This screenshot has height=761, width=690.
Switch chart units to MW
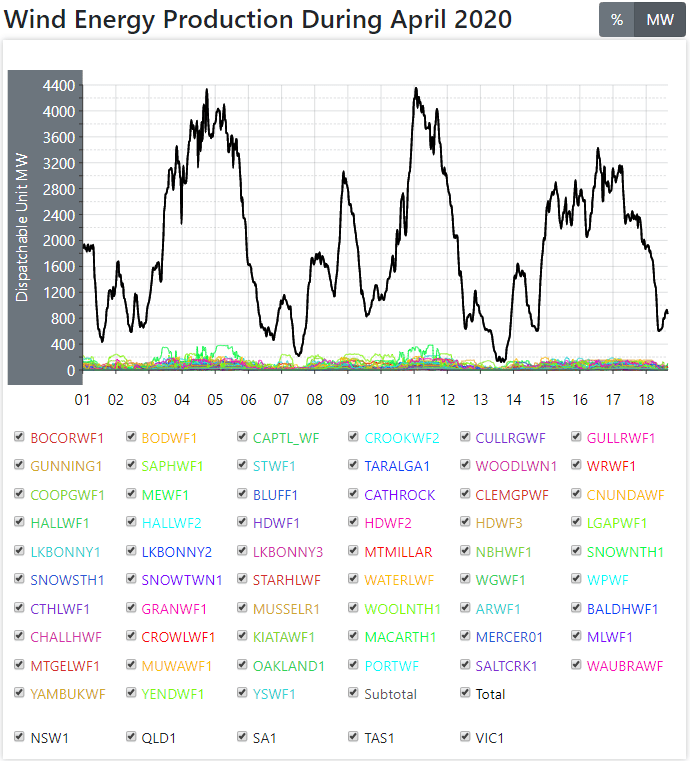pyautogui.click(x=660, y=20)
